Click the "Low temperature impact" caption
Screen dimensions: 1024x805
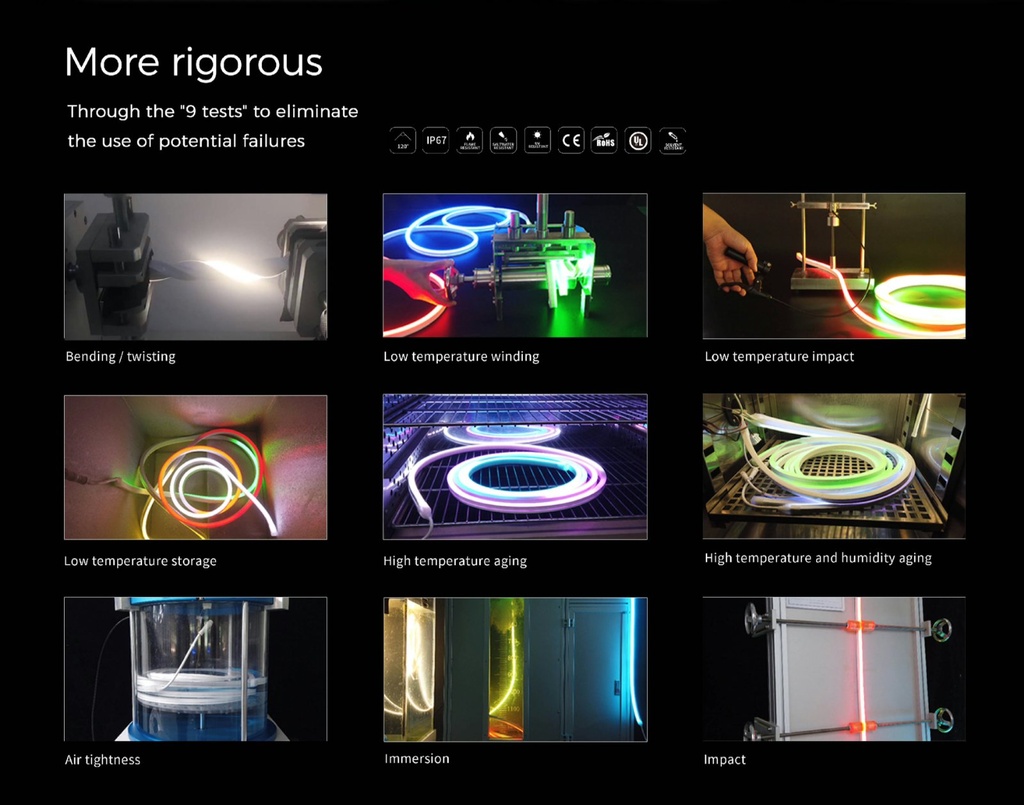779,356
